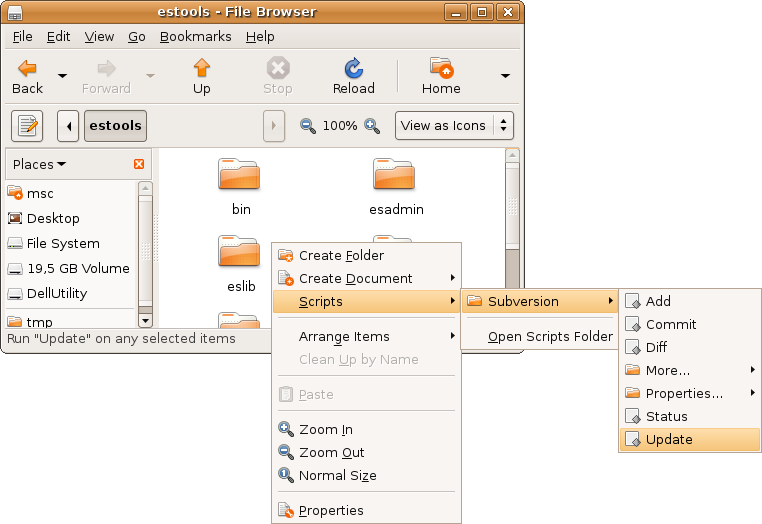Open the esadmin folder icon
This screenshot has width=762, height=524.
(394, 174)
